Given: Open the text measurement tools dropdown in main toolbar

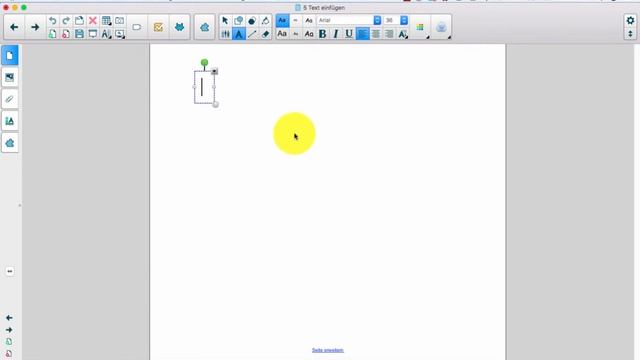Looking at the screenshot, I should tap(106, 34).
